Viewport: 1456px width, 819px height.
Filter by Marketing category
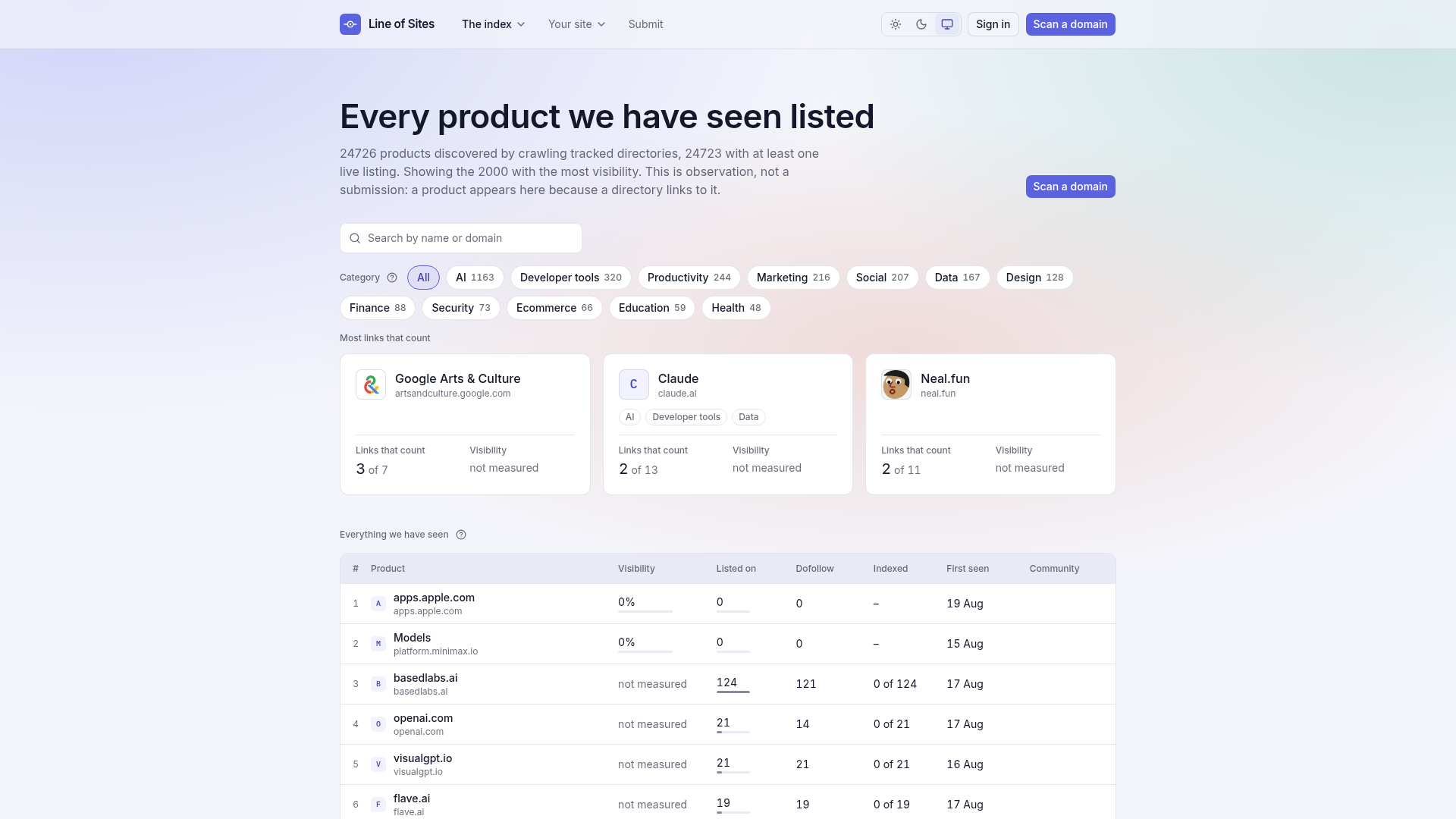[x=793, y=278]
